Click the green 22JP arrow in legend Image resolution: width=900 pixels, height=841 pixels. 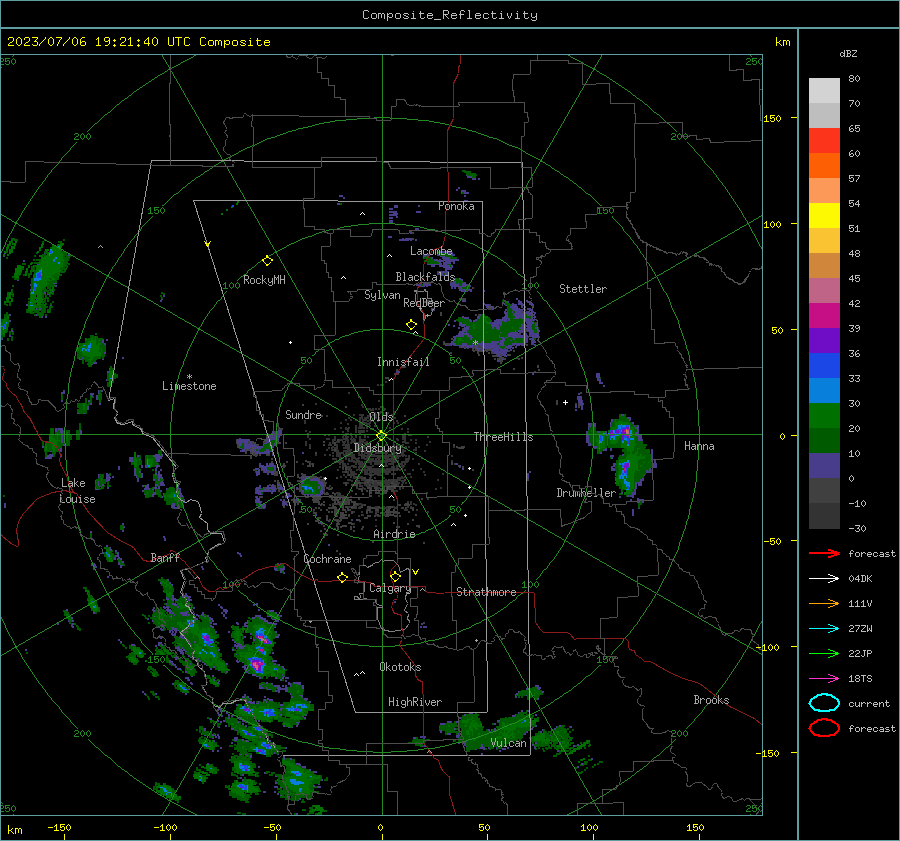tap(824, 653)
